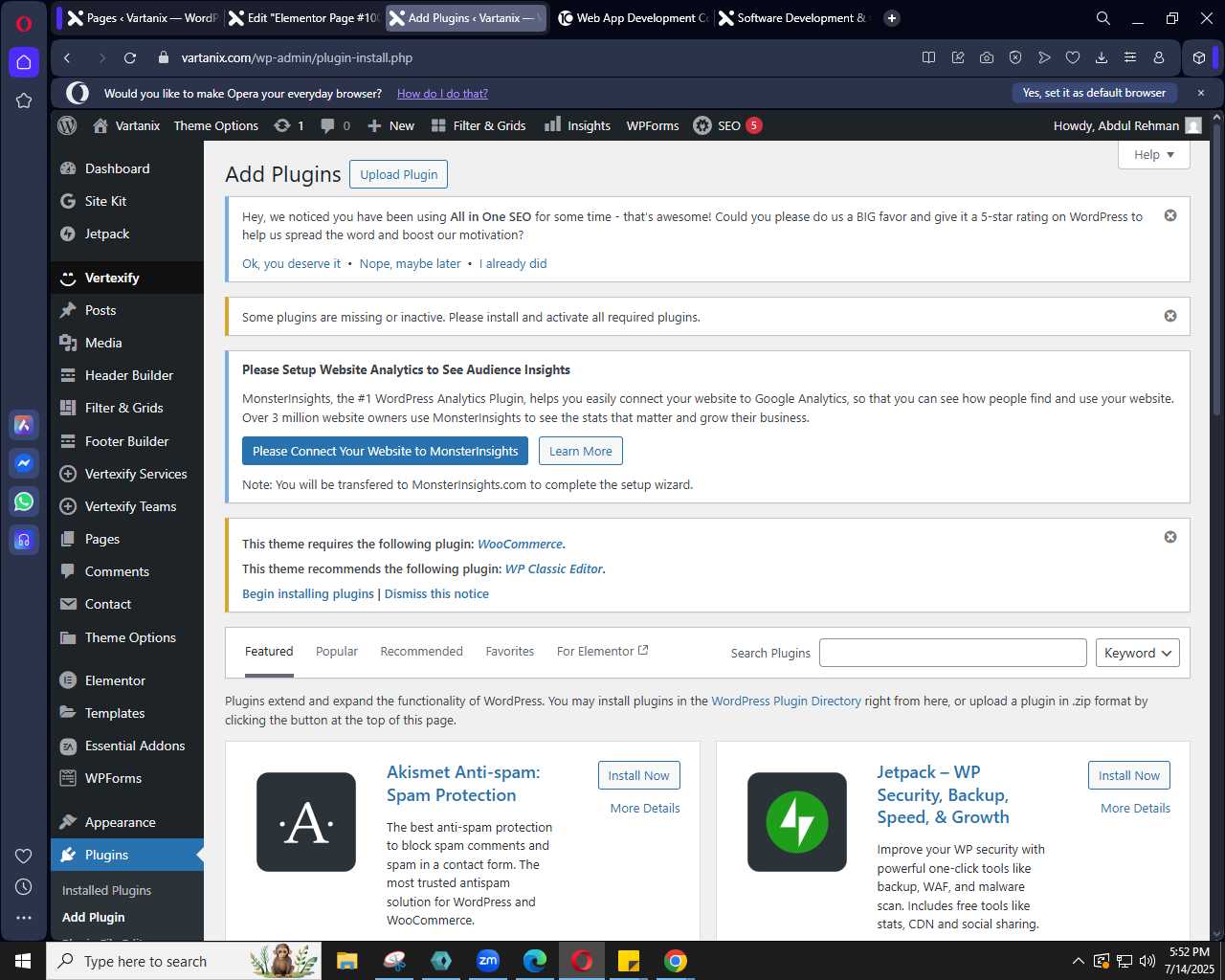This screenshot has width=1225, height=980.
Task: Click the MonsterInsights Learn More button
Action: pyautogui.click(x=581, y=451)
